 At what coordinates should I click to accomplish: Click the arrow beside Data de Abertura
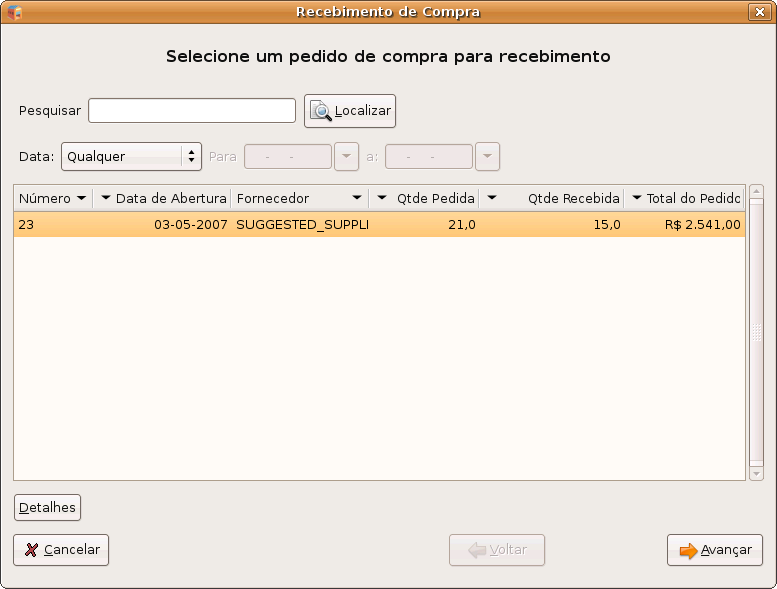[x=106, y=198]
